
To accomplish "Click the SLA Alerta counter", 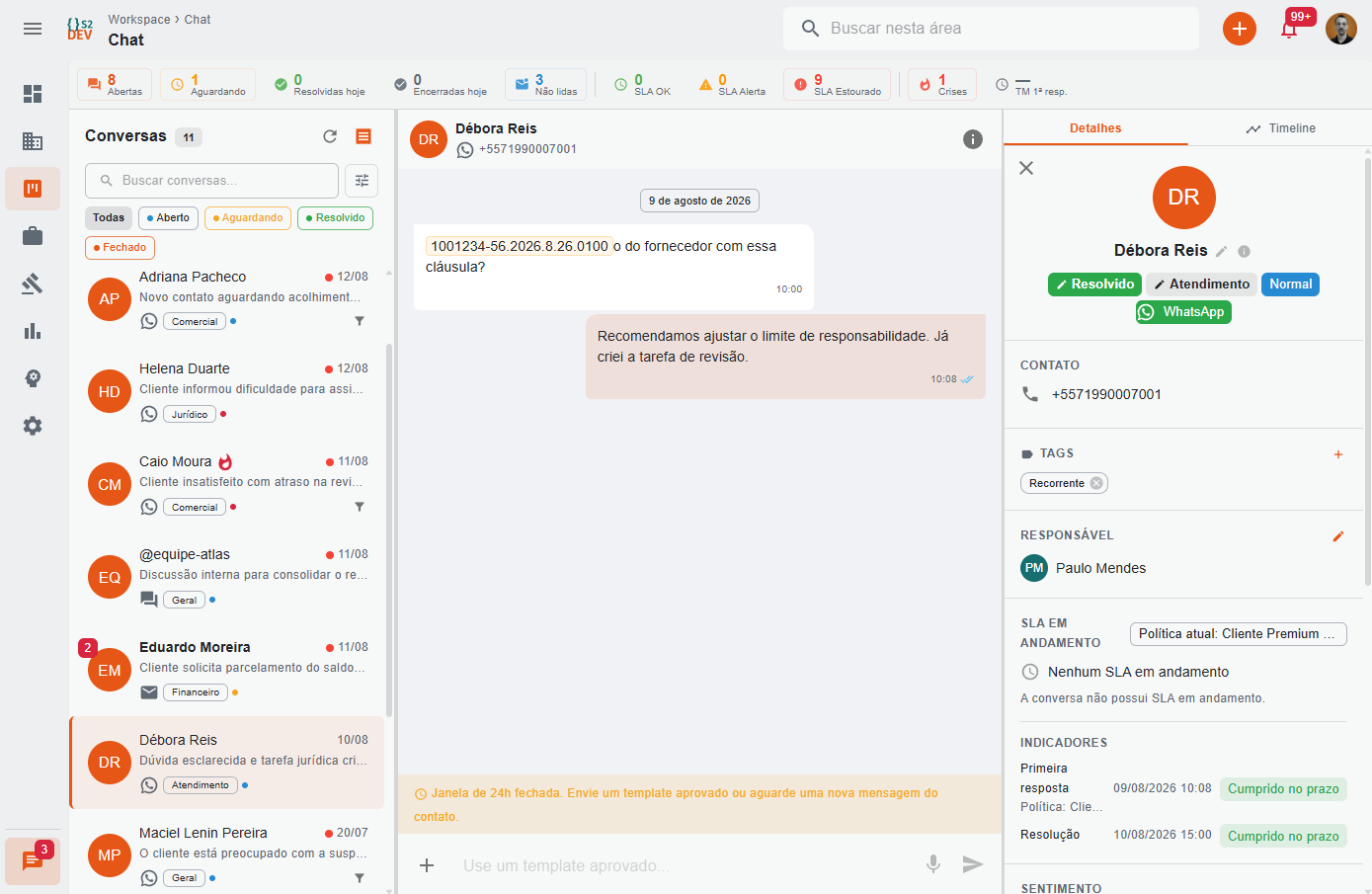I will coord(732,85).
